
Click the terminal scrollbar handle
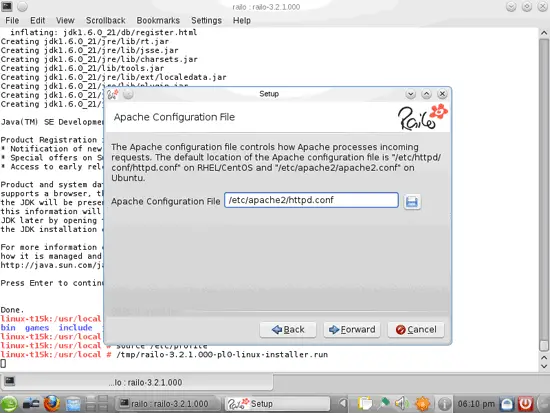pyautogui.click(x=544, y=346)
